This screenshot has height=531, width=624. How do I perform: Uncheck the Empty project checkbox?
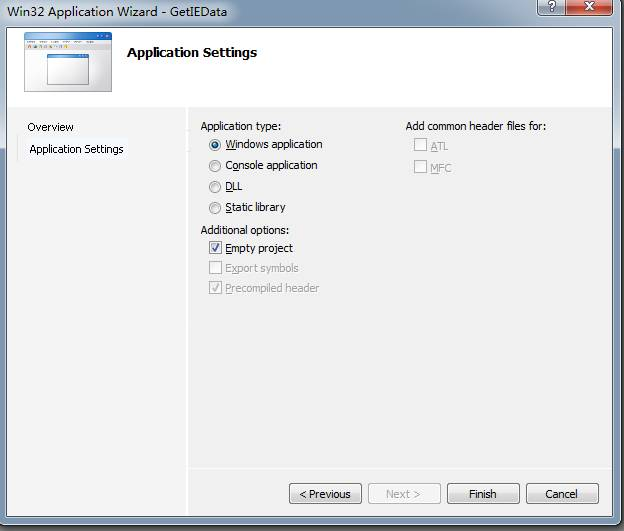[x=215, y=248]
